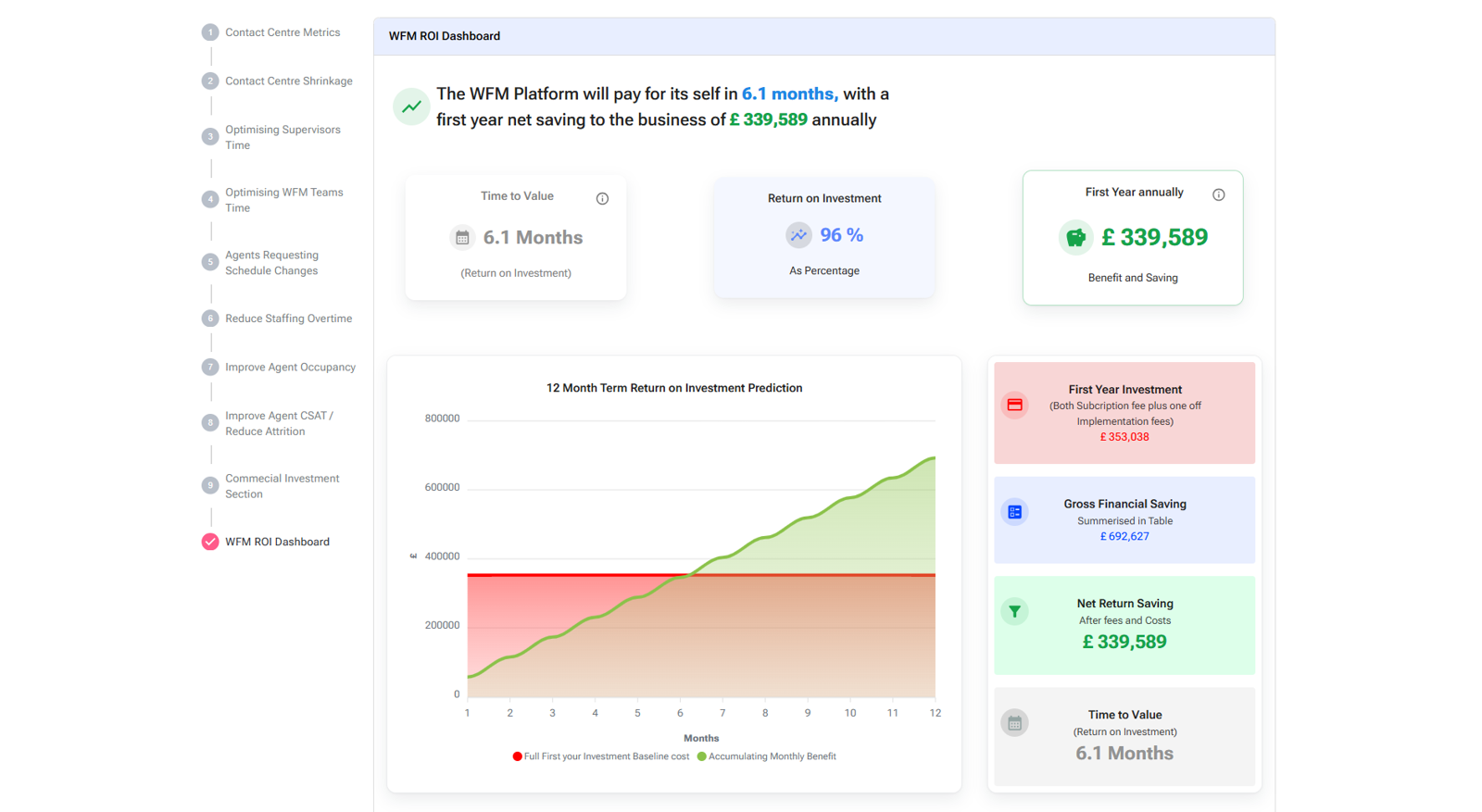Click the Months axis label under chart
The height and width of the screenshot is (812, 1482).
[701, 738]
